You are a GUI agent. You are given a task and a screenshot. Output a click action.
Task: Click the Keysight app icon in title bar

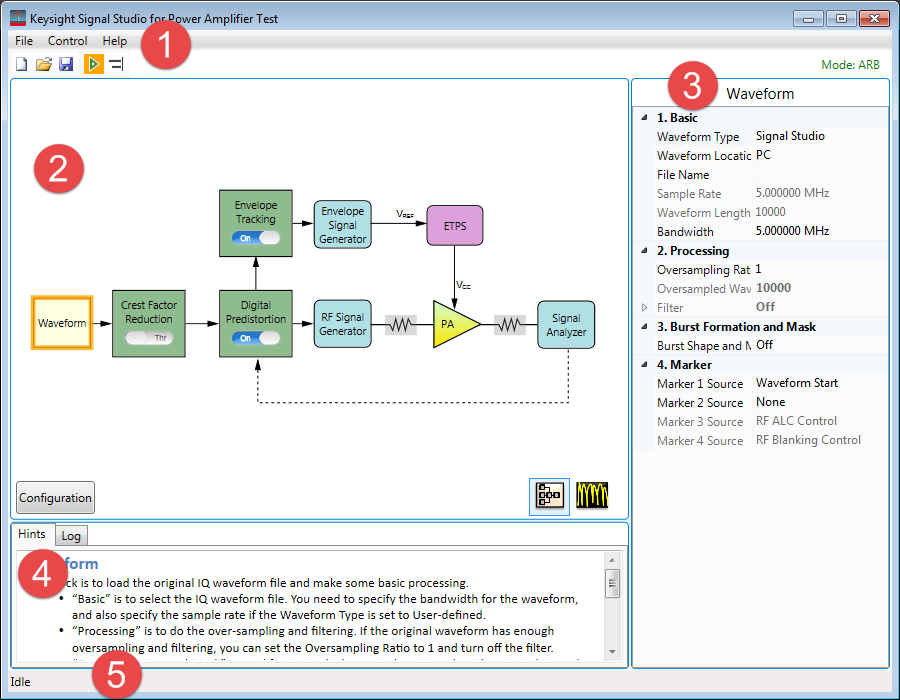[18, 18]
